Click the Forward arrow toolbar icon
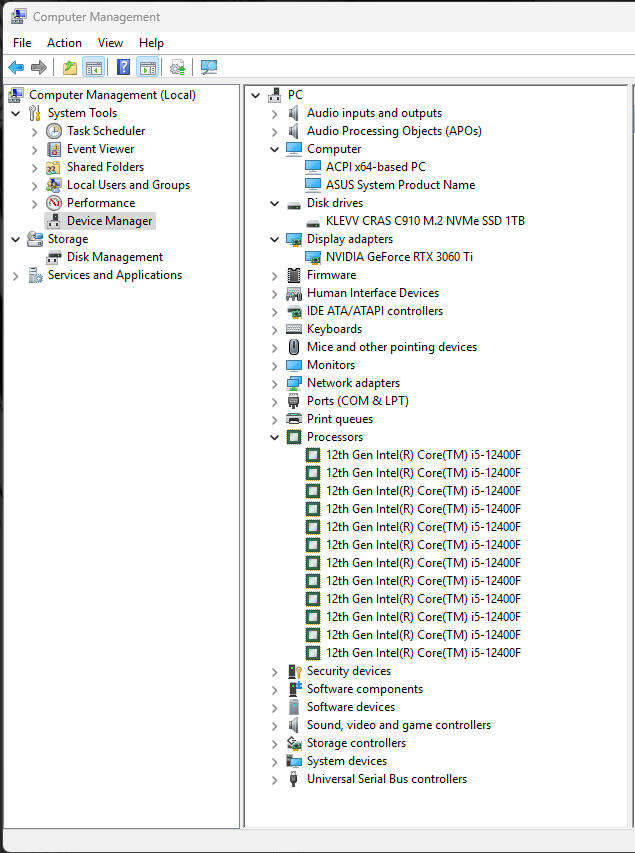 39,67
